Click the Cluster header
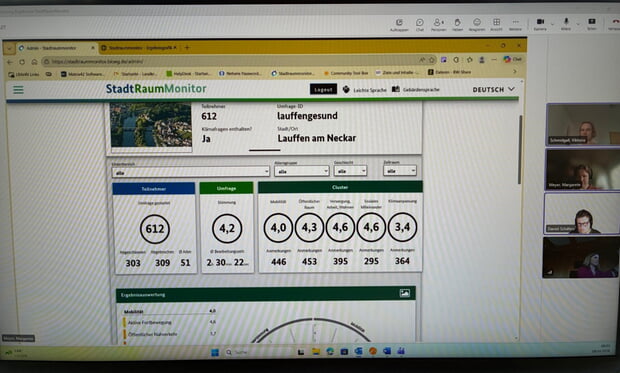Viewport: 620px width, 373px height. pyautogui.click(x=340, y=187)
